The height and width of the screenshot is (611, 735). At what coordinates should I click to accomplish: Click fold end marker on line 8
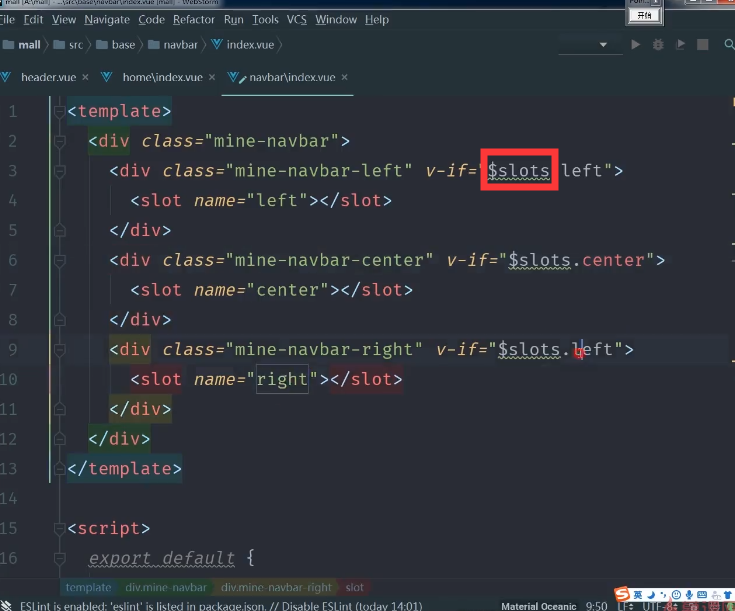60,320
